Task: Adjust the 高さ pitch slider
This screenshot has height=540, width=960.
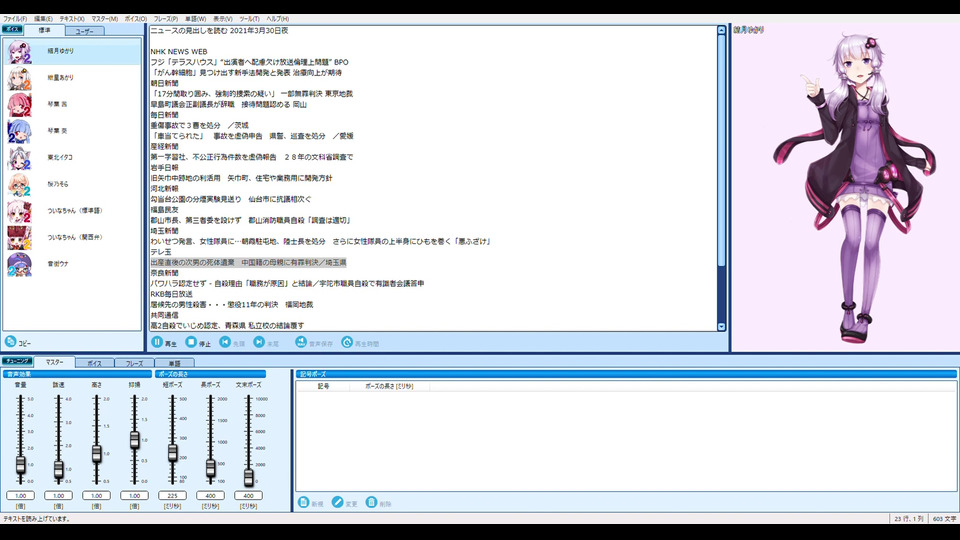Action: 96,454
